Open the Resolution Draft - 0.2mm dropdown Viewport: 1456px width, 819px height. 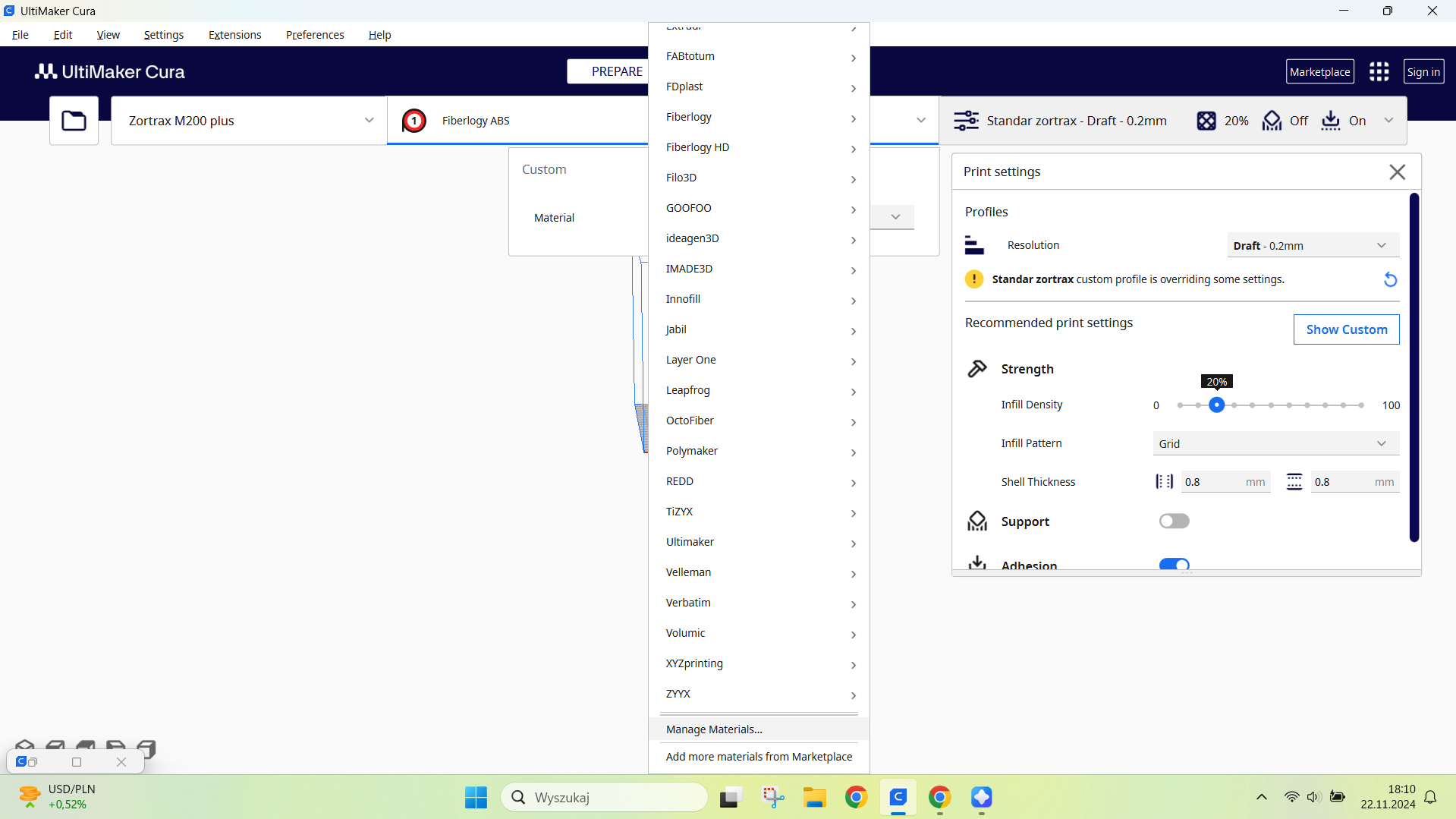coord(1313,245)
